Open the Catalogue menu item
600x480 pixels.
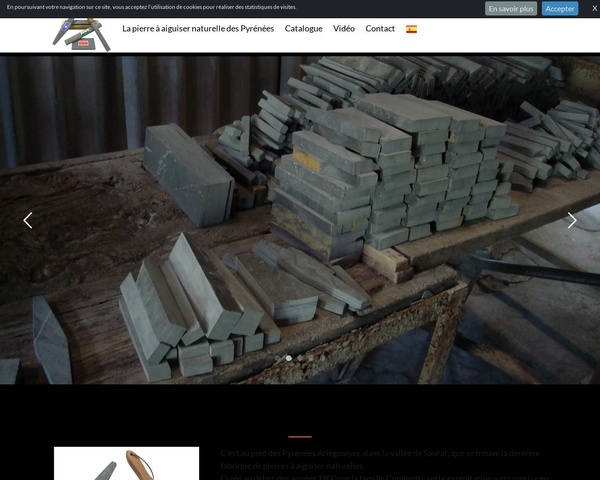pos(303,29)
